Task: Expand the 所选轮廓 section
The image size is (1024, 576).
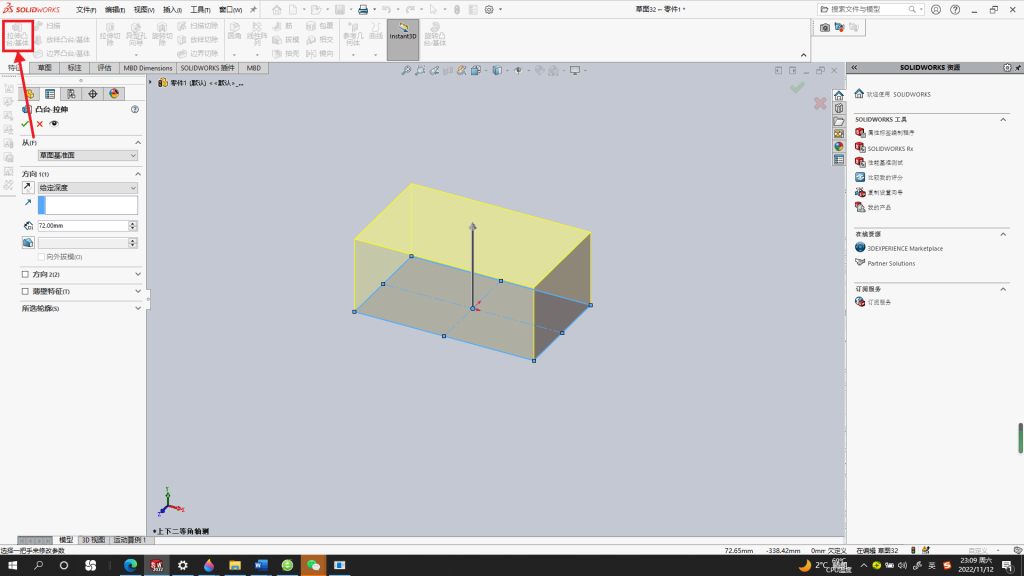Action: tap(81, 308)
